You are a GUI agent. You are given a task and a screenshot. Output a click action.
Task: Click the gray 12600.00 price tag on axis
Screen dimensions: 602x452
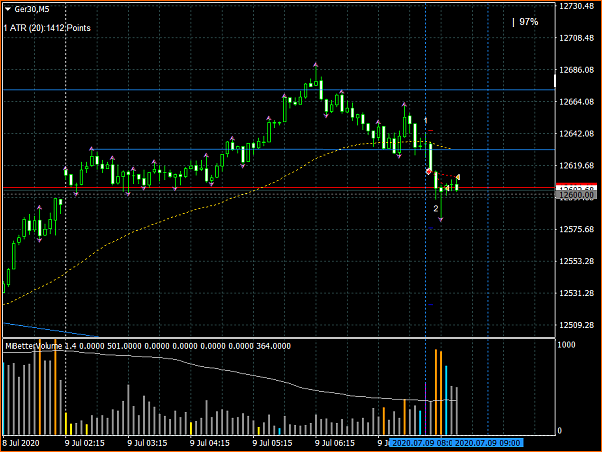click(x=577, y=195)
